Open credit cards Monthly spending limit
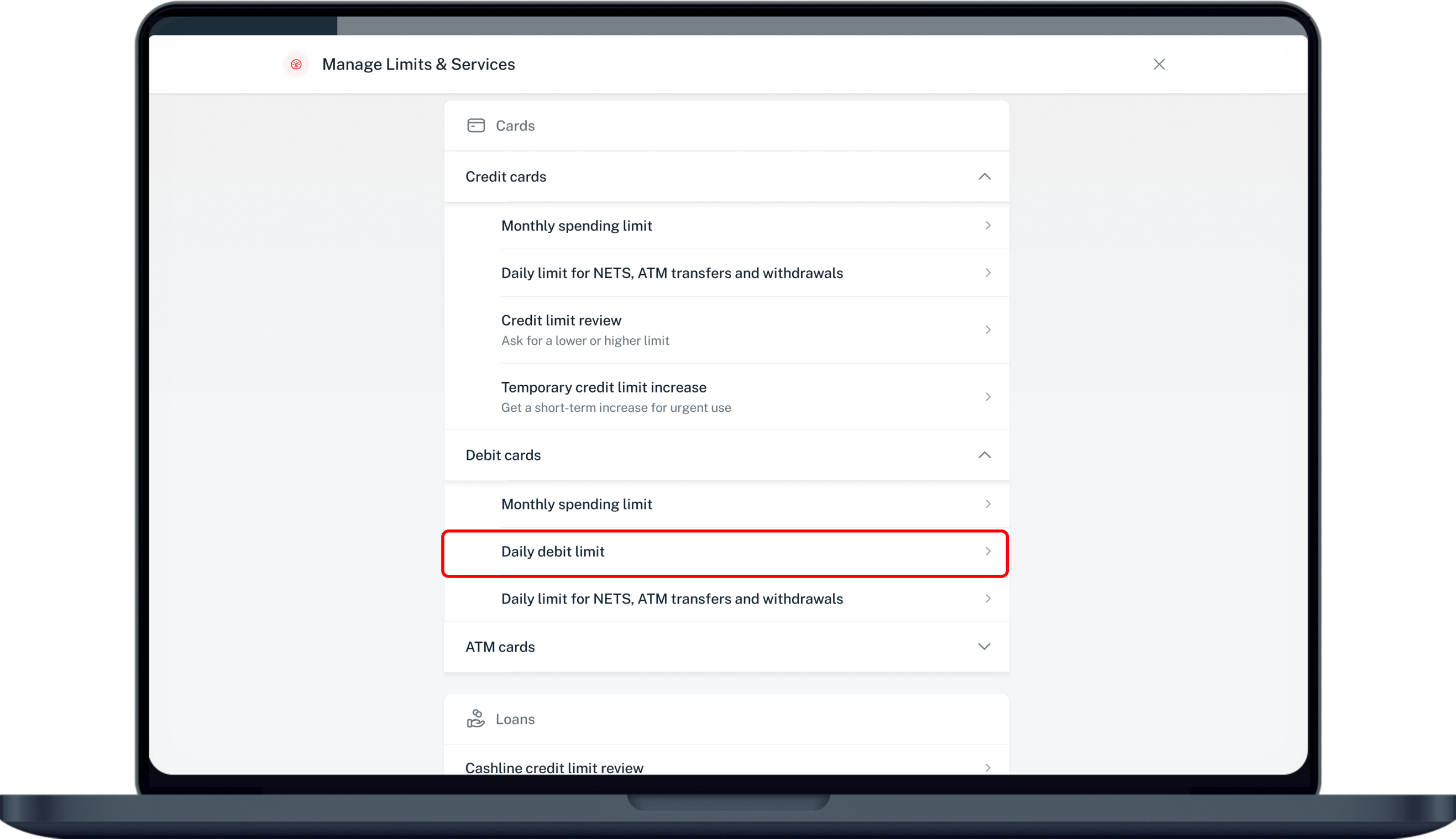The width and height of the screenshot is (1456, 839). pos(577,226)
